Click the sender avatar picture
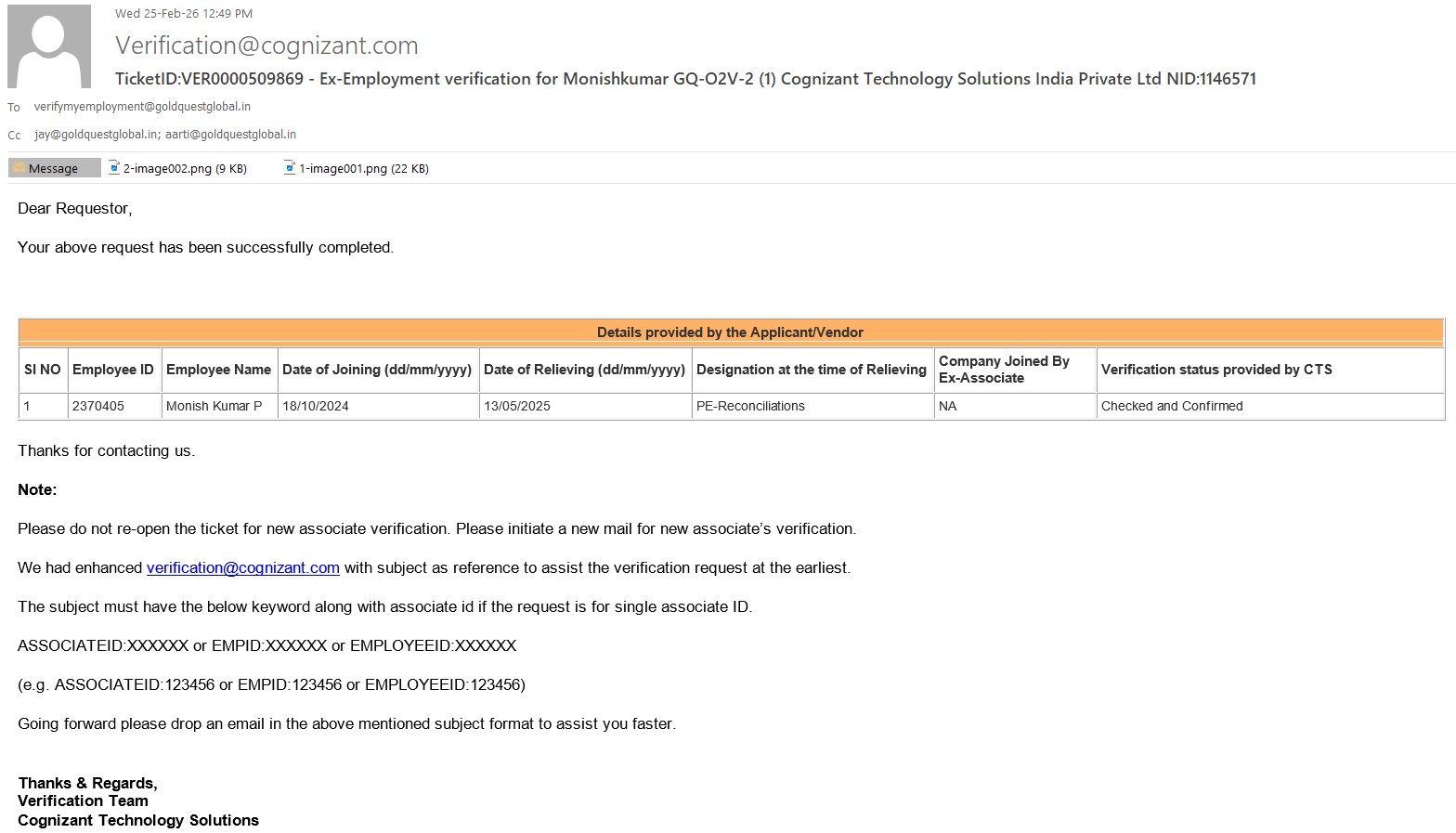Image resolution: width=1456 pixels, height=833 pixels. click(49, 46)
